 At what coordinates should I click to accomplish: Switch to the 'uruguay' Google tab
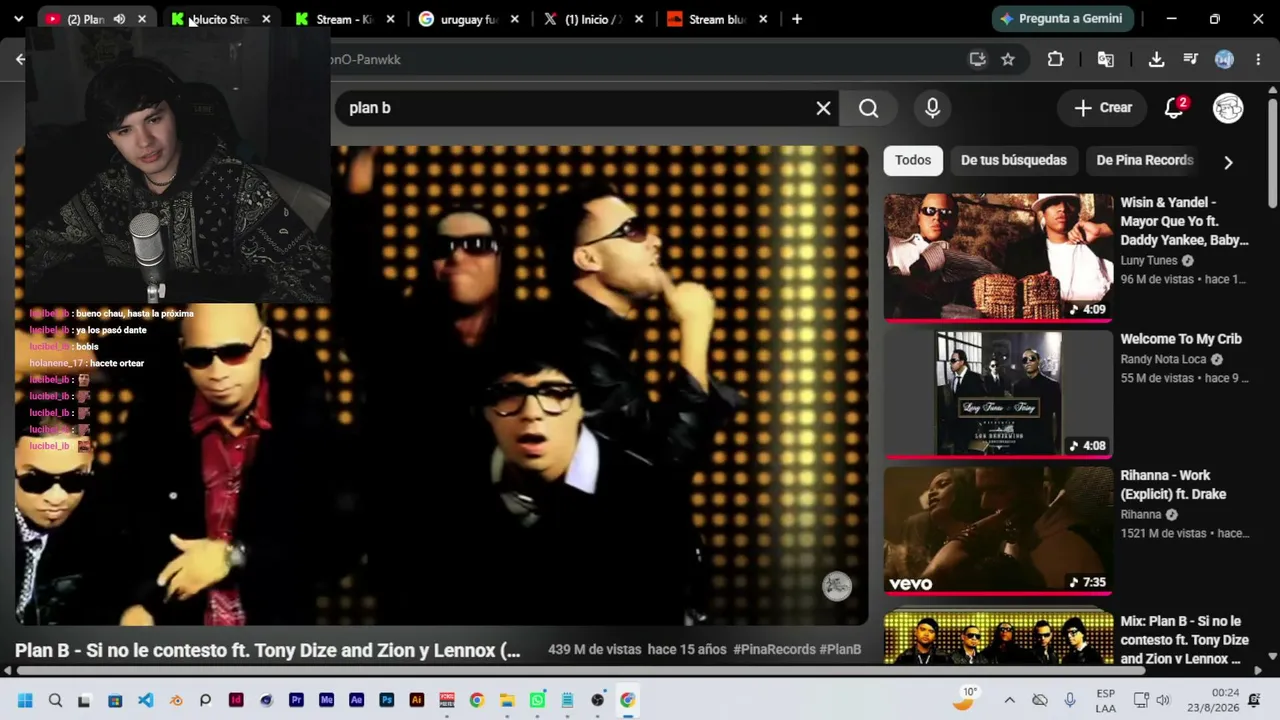click(x=458, y=19)
